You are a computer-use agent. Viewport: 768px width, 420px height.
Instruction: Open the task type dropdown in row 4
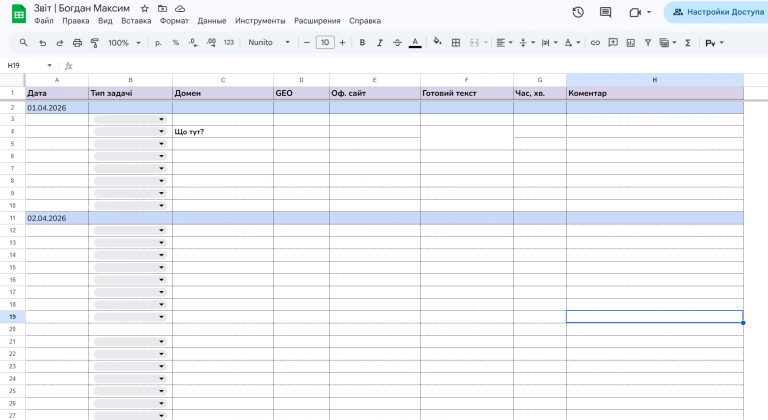(130, 131)
